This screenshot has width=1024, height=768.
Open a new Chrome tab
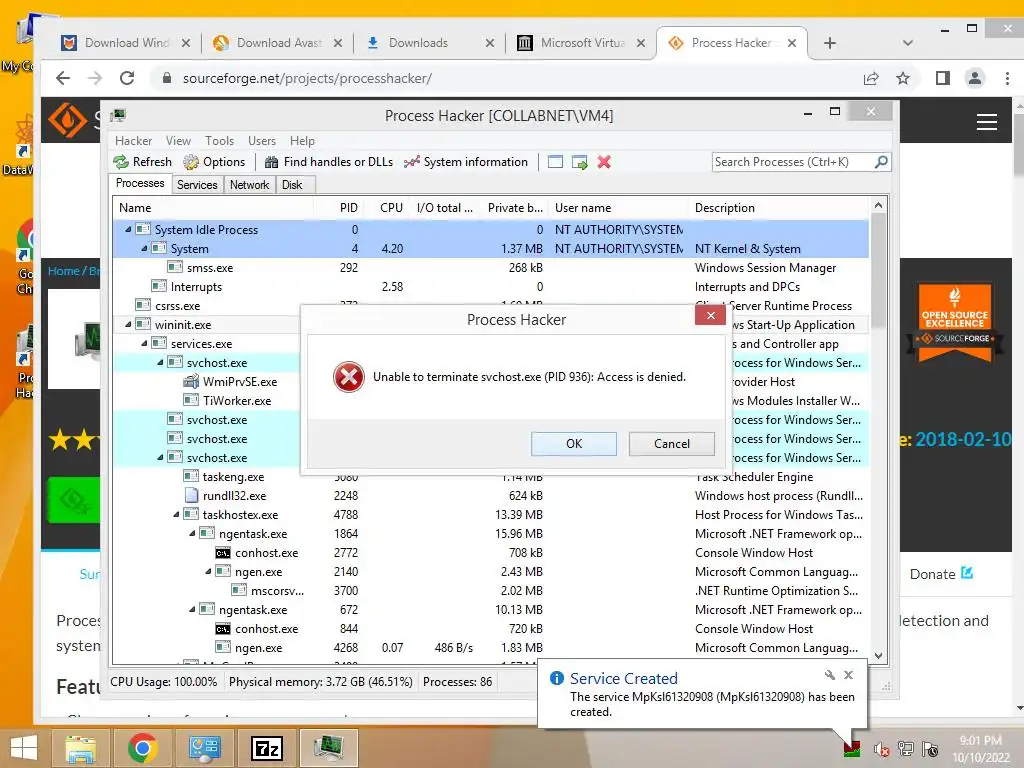click(829, 43)
